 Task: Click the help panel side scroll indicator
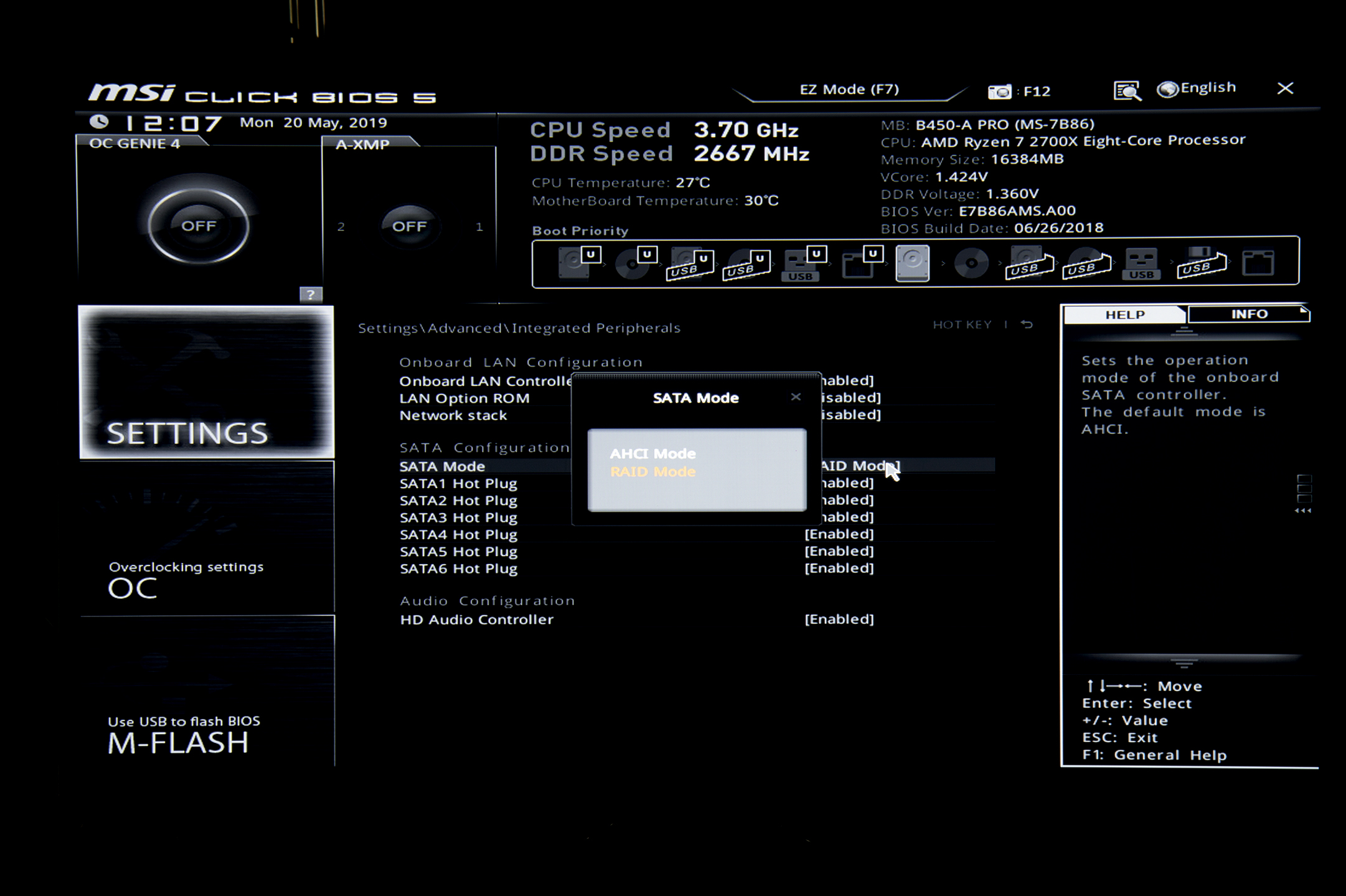pyautogui.click(x=1304, y=494)
